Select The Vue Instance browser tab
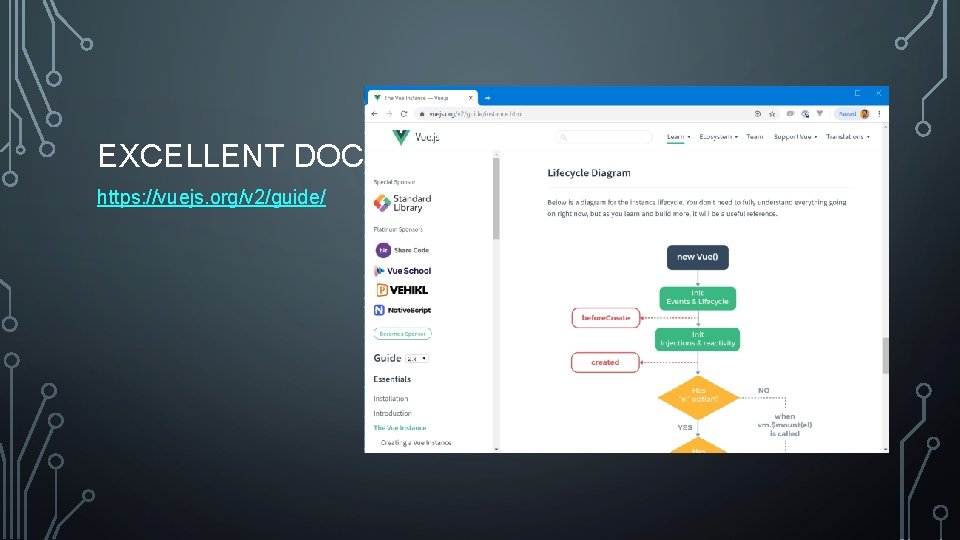 (422, 98)
